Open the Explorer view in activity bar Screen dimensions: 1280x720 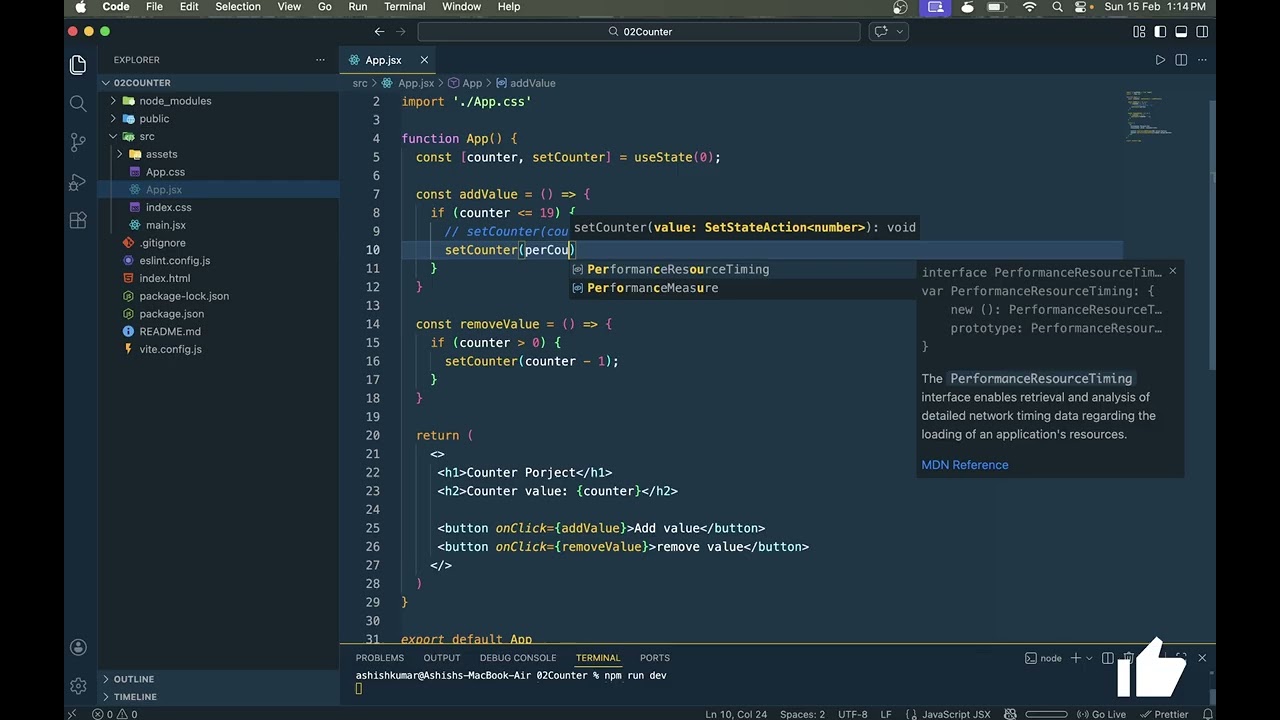78,65
